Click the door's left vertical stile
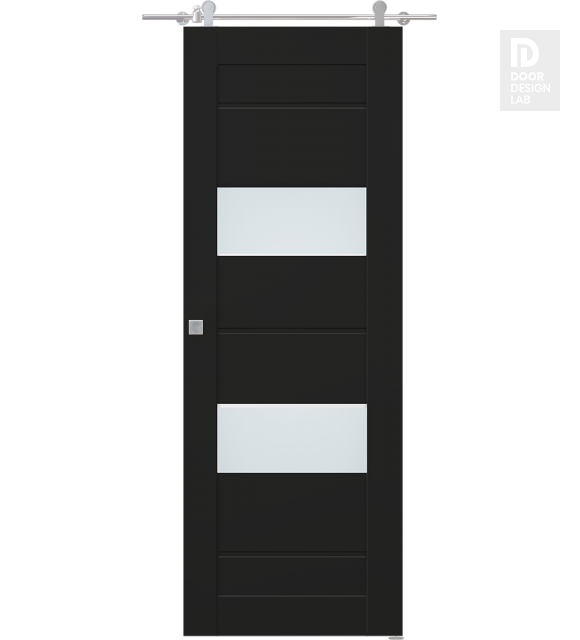 pos(200,331)
